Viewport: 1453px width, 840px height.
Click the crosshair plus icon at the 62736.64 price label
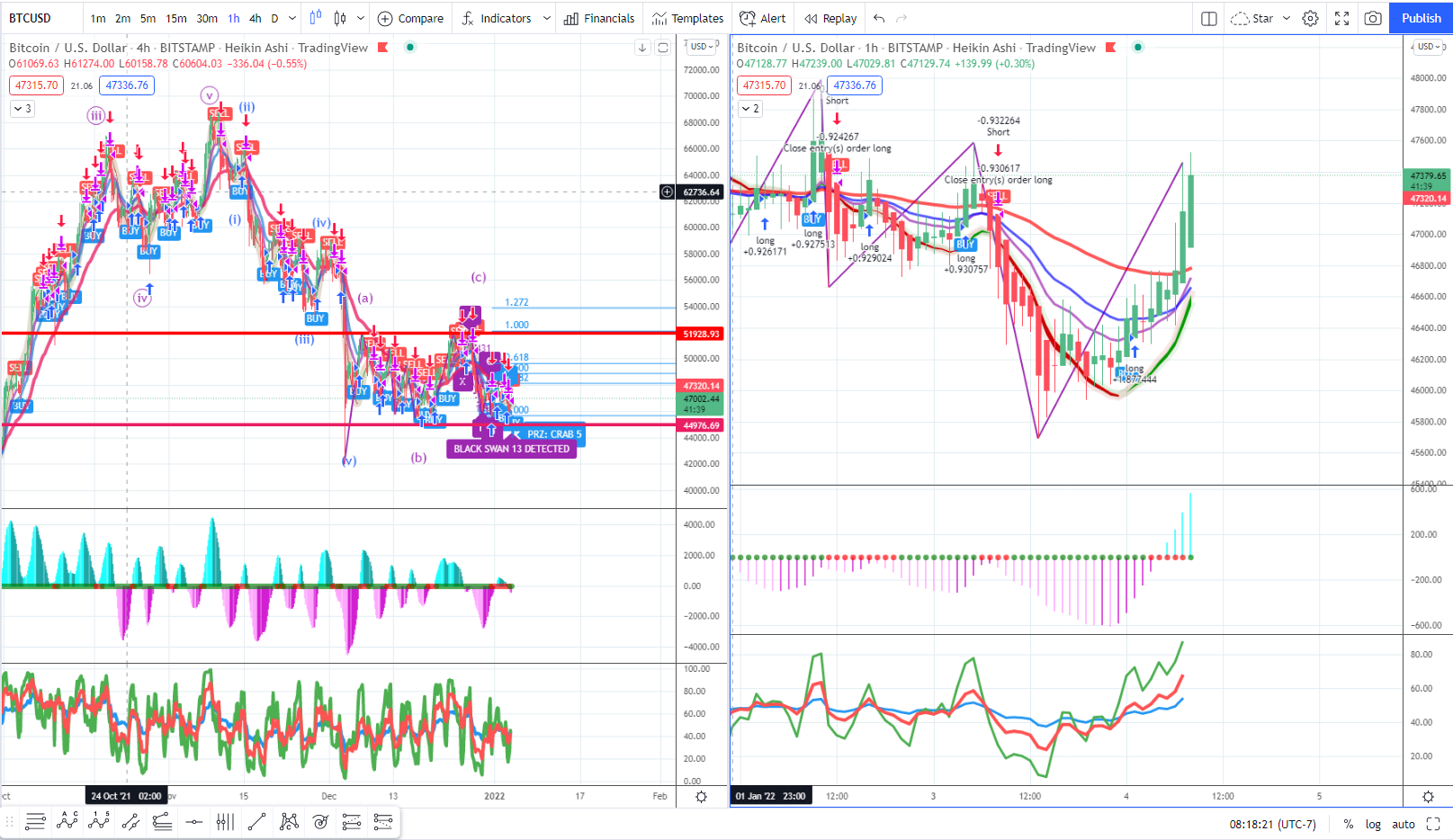coord(667,192)
